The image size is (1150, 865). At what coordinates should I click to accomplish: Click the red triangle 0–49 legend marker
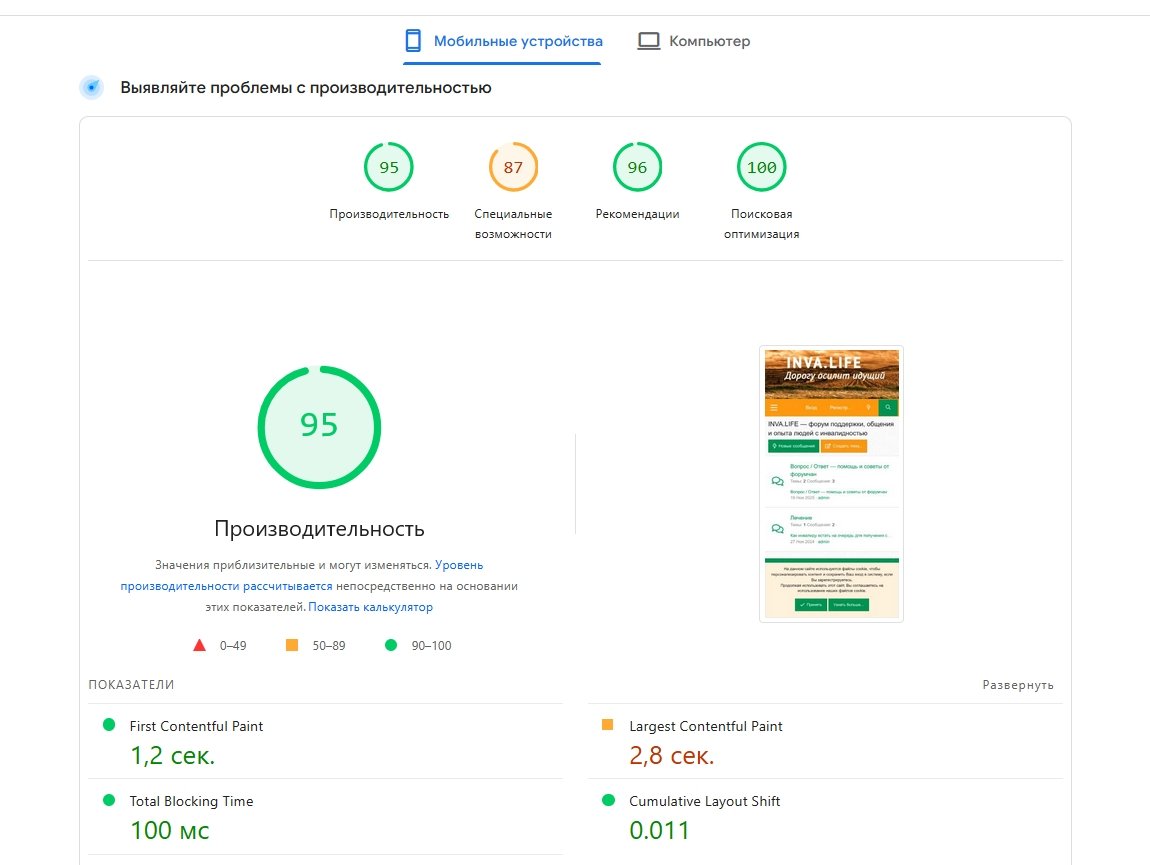point(200,645)
